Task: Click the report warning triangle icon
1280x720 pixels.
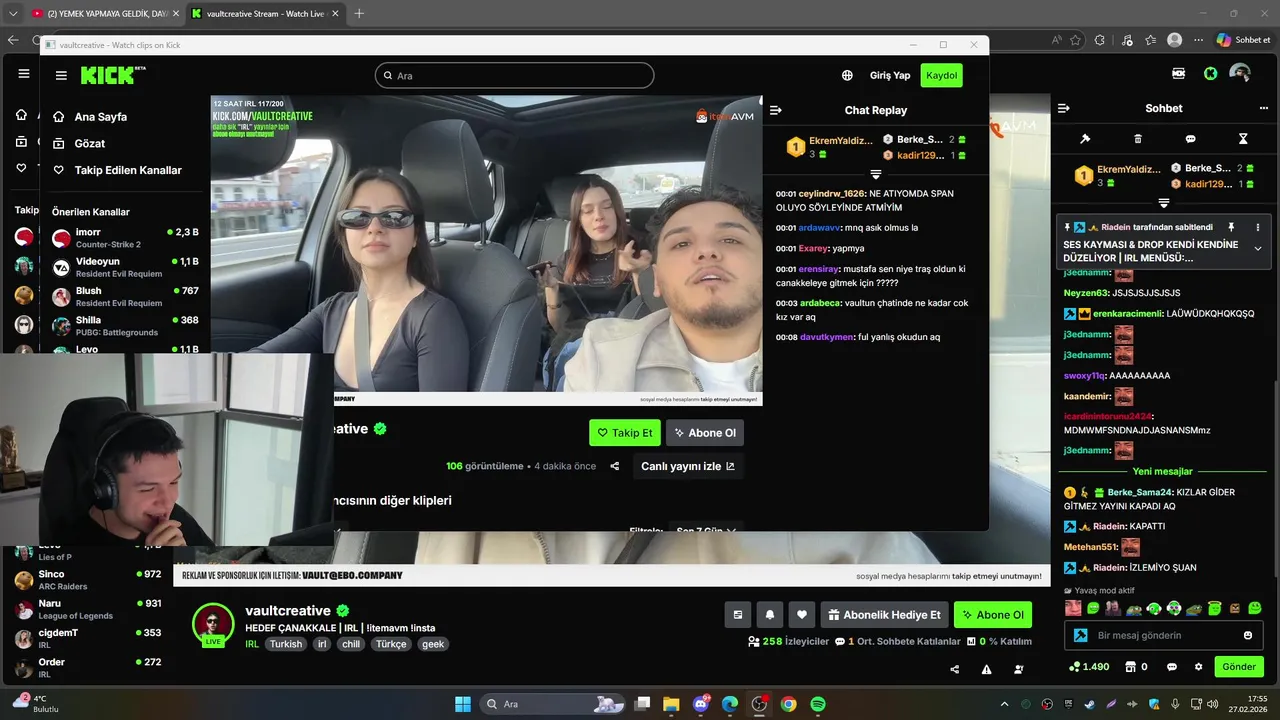Action: point(986,669)
